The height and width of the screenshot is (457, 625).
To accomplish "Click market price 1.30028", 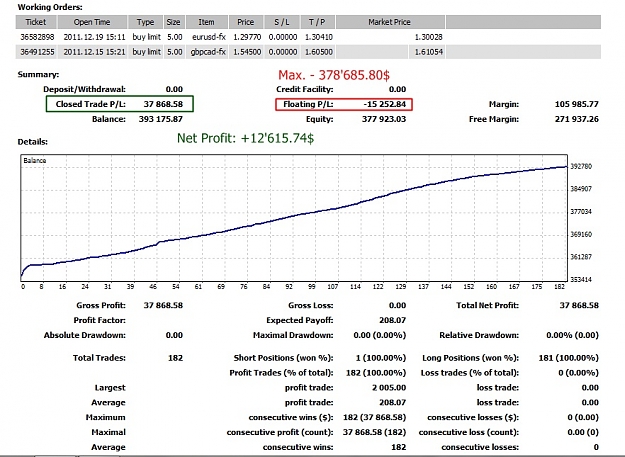I will [428, 37].
